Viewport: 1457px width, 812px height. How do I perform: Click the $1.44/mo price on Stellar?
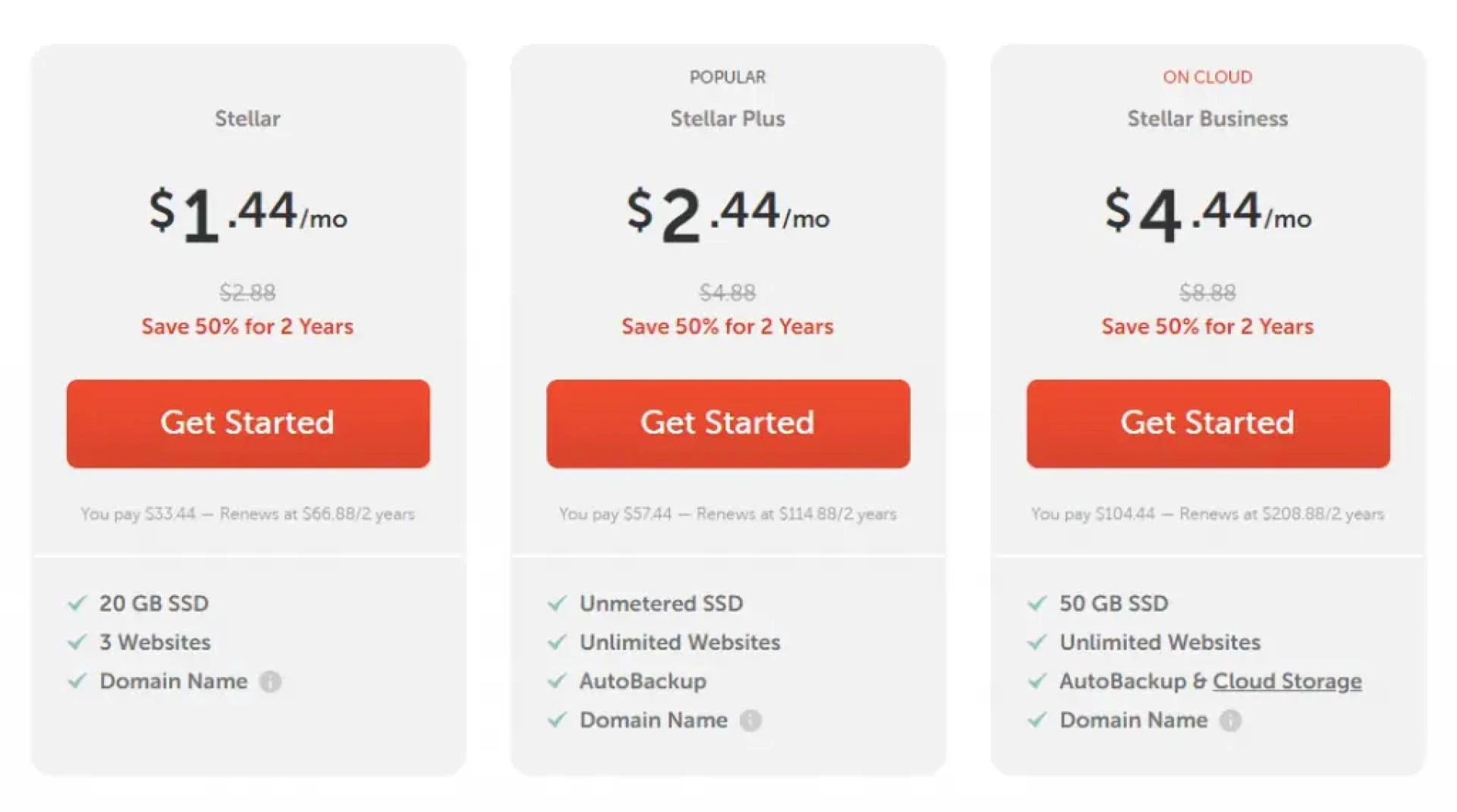(247, 215)
